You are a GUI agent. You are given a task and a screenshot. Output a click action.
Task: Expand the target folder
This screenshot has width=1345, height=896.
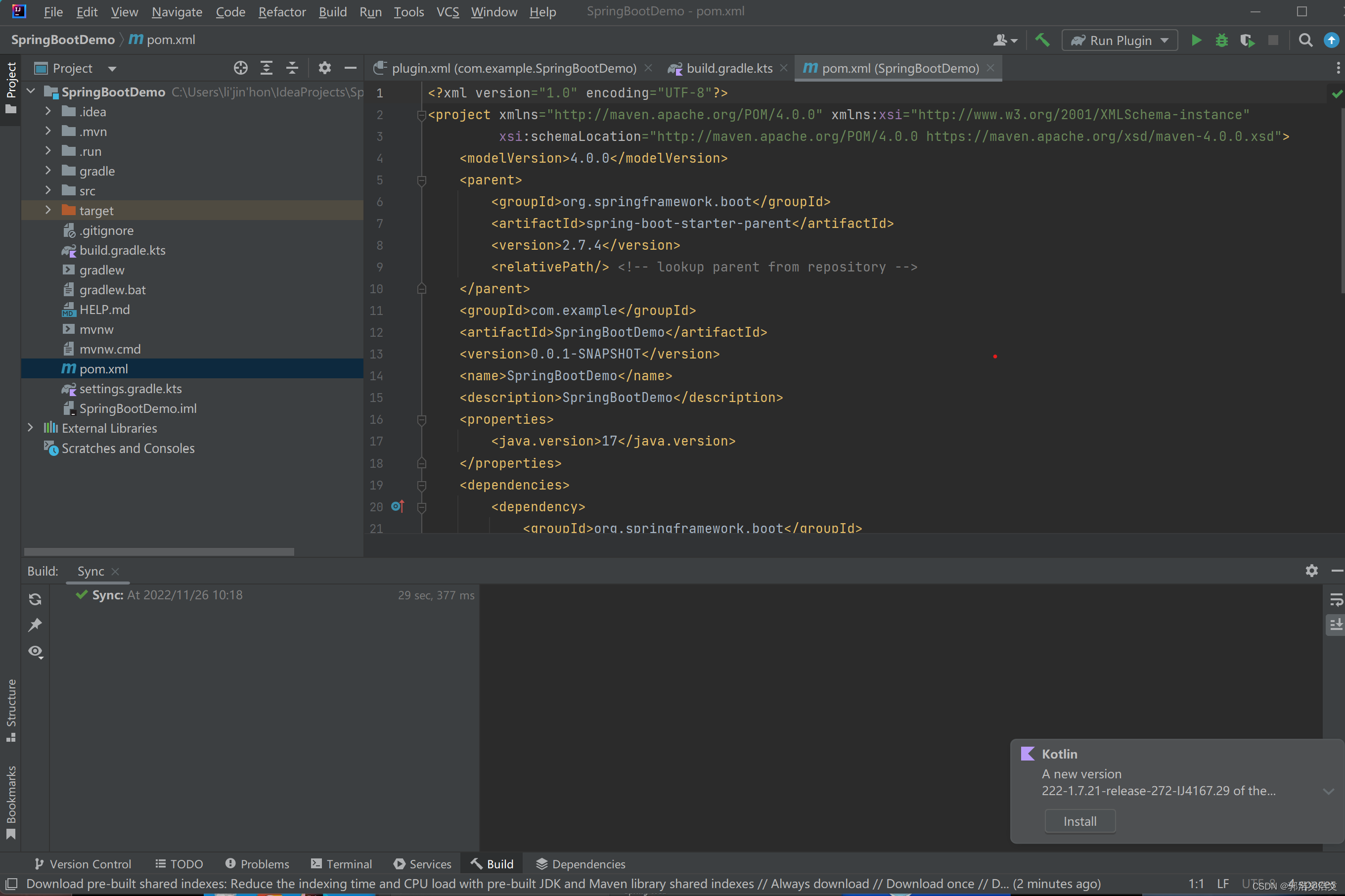click(48, 210)
